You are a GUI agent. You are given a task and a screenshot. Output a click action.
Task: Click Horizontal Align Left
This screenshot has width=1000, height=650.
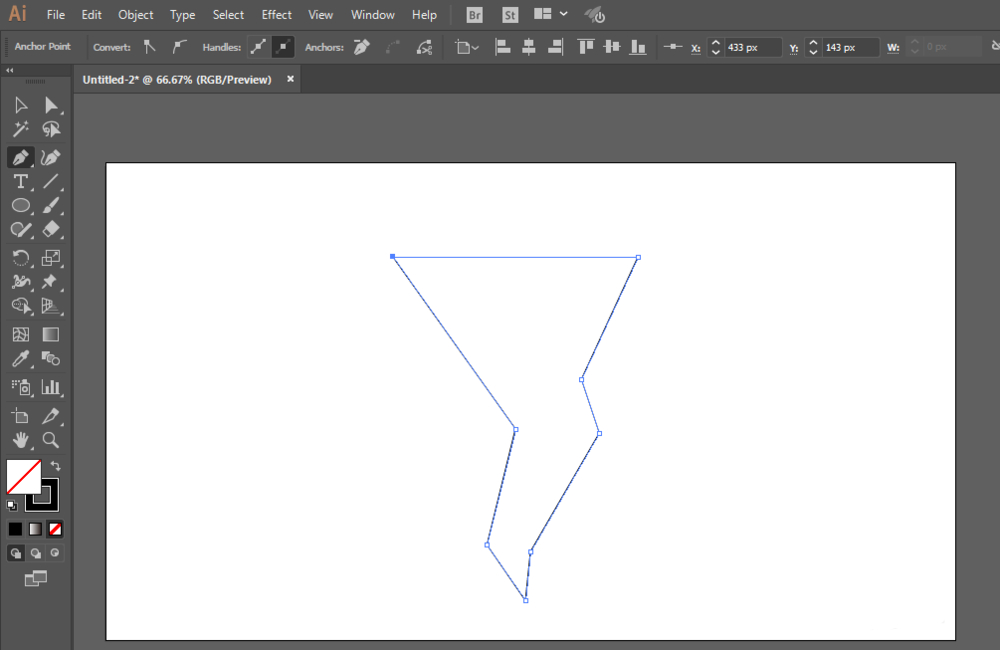click(x=503, y=47)
